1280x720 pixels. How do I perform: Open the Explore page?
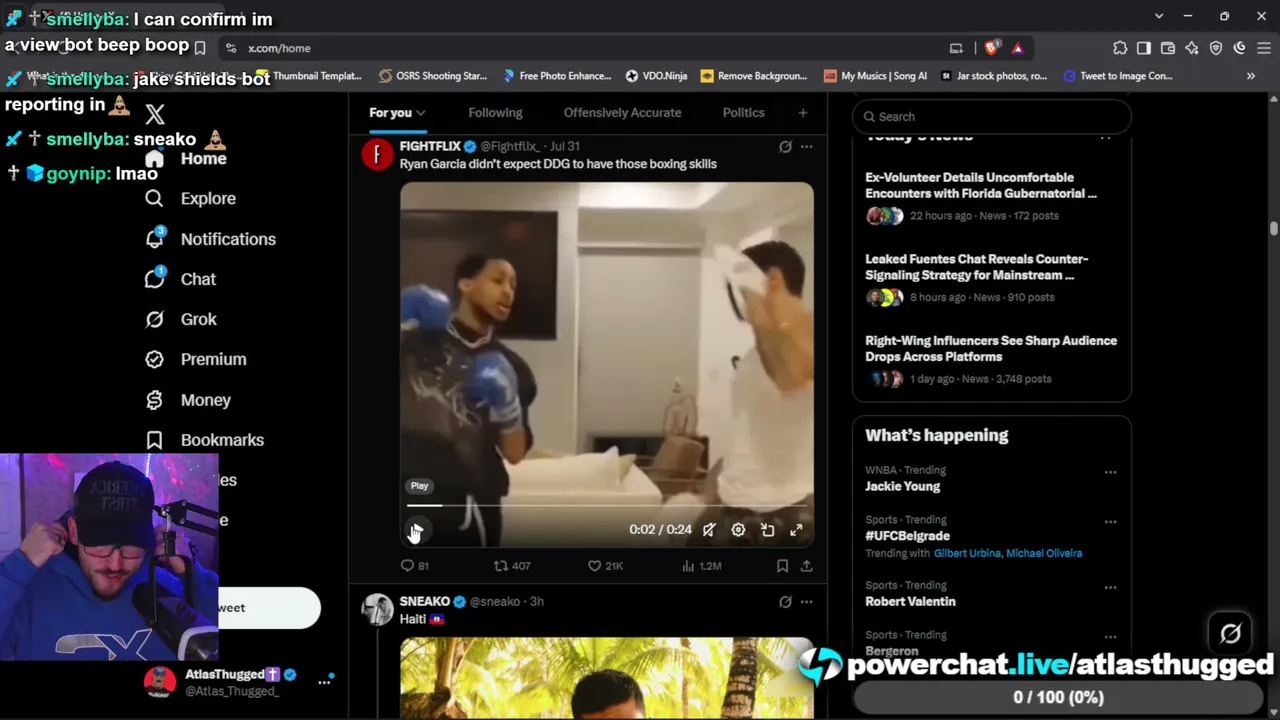(191, 198)
